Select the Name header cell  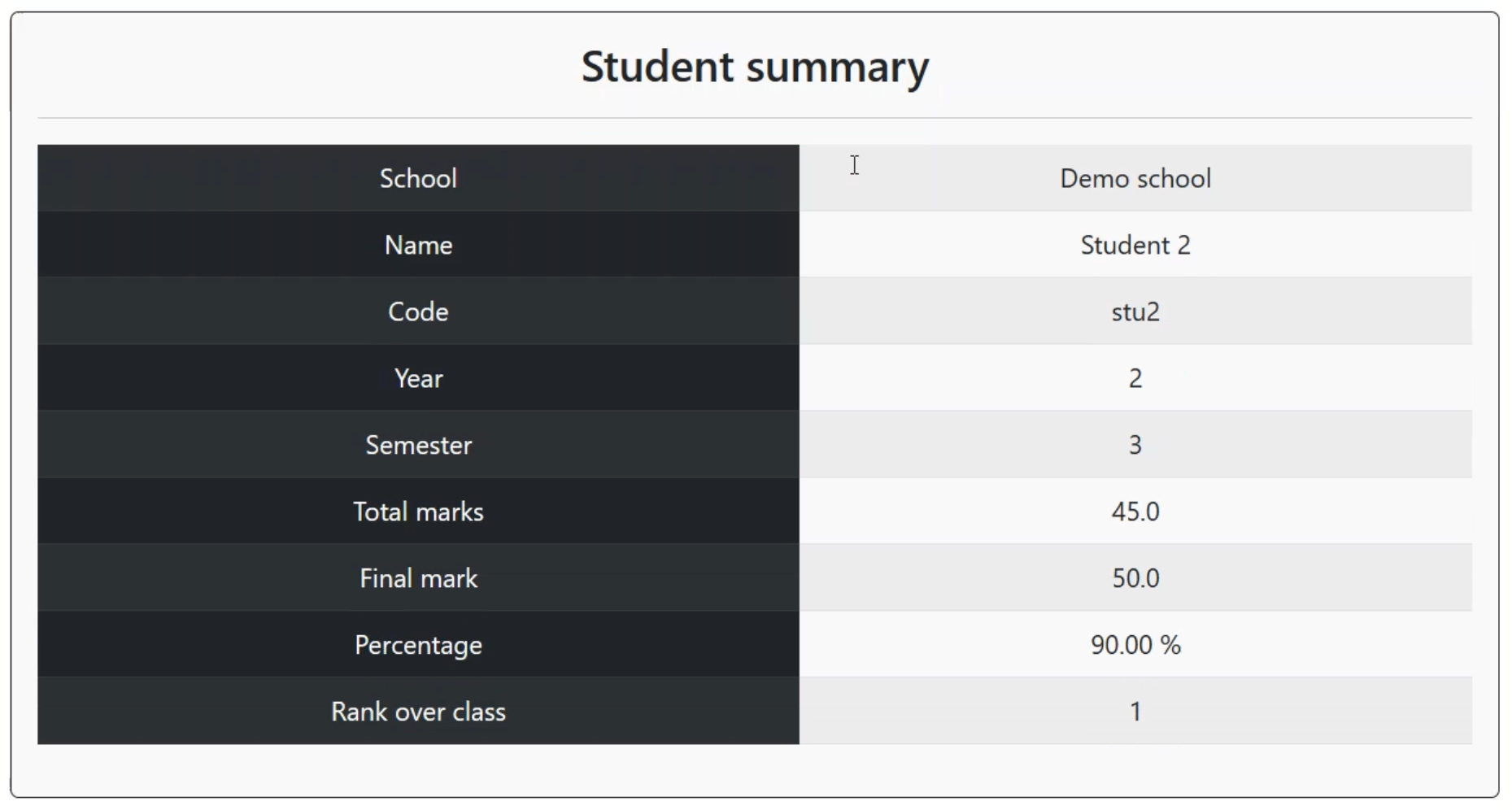pyautogui.click(x=418, y=245)
